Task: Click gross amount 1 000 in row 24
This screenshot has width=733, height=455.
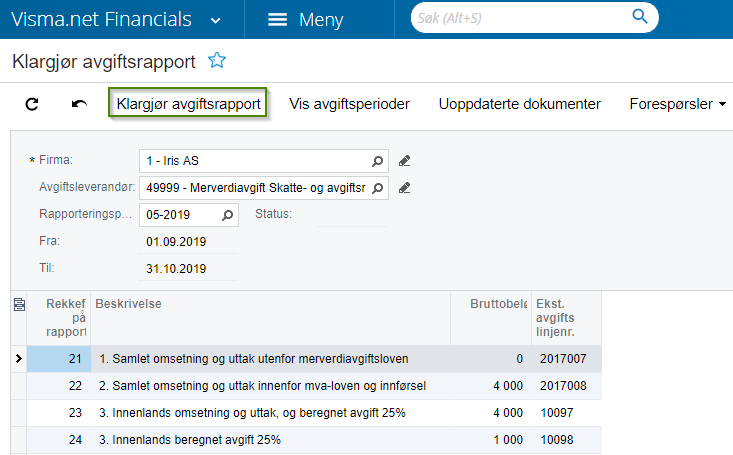Action: click(x=508, y=440)
